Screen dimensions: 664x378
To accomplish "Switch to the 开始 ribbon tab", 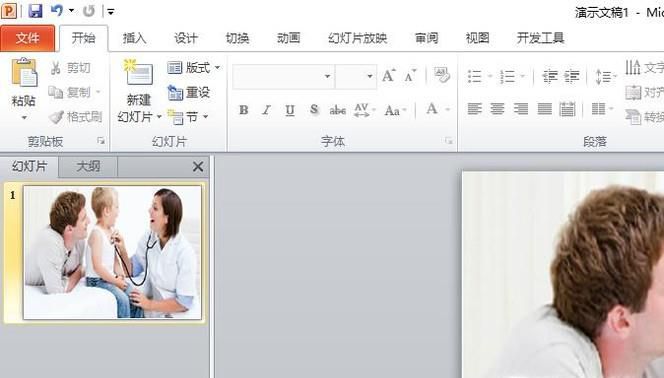I will [x=83, y=38].
